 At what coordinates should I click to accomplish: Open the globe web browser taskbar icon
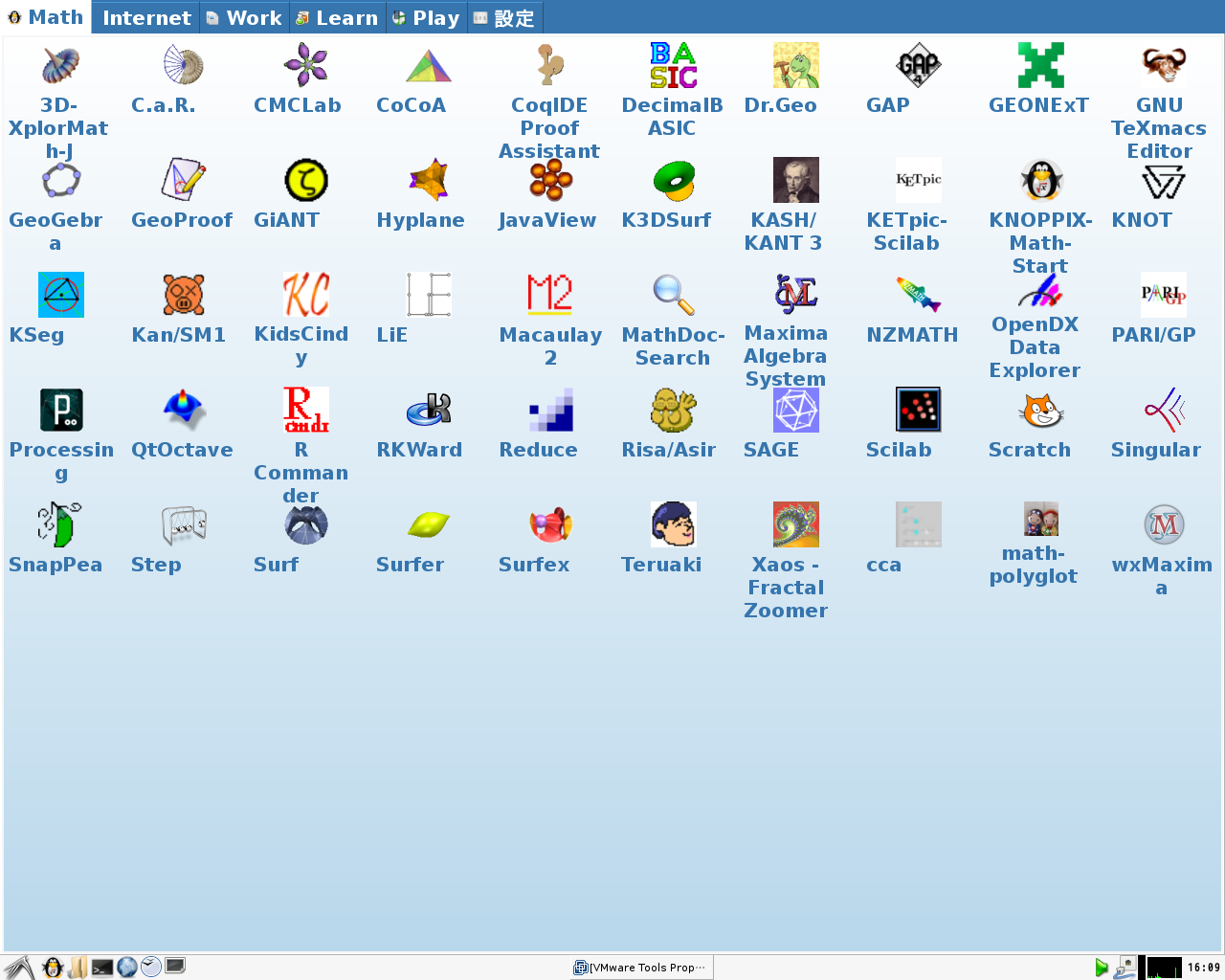(127, 968)
